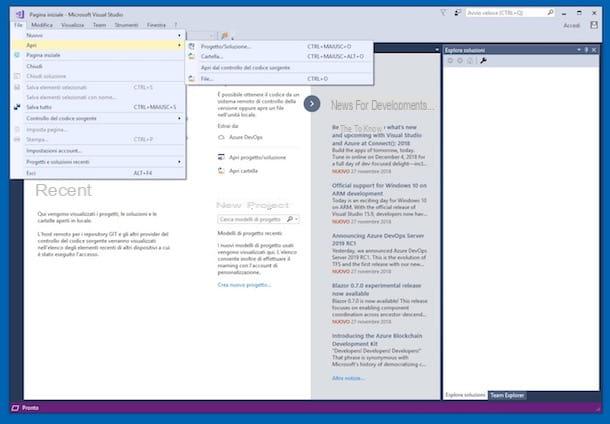The width and height of the screenshot is (610, 424).
Task: Open Announcing Azure DevOps Server 2019 RC1 news
Action: tap(378, 239)
